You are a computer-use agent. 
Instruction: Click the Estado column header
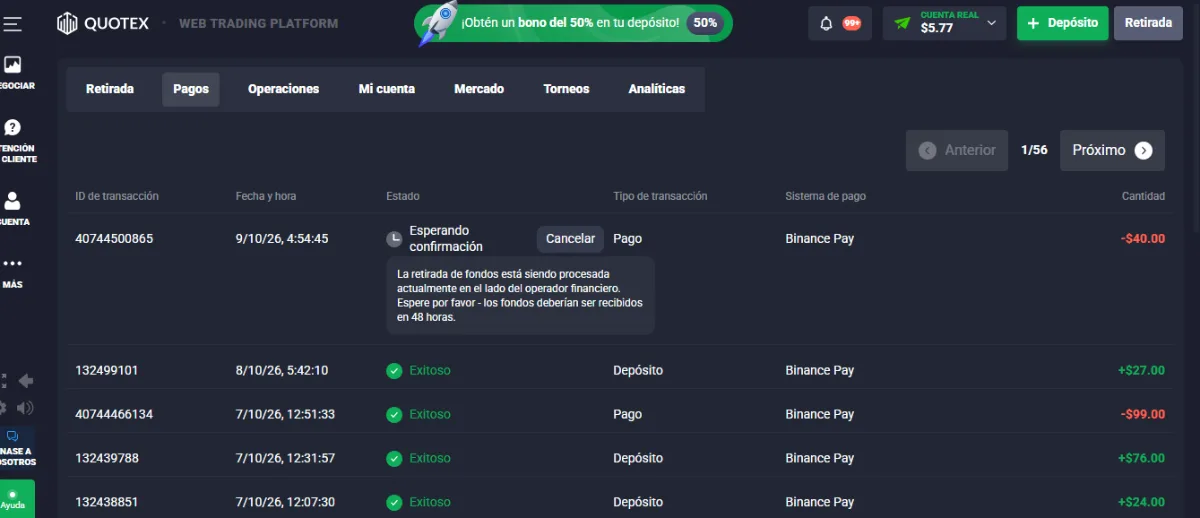[403, 196]
